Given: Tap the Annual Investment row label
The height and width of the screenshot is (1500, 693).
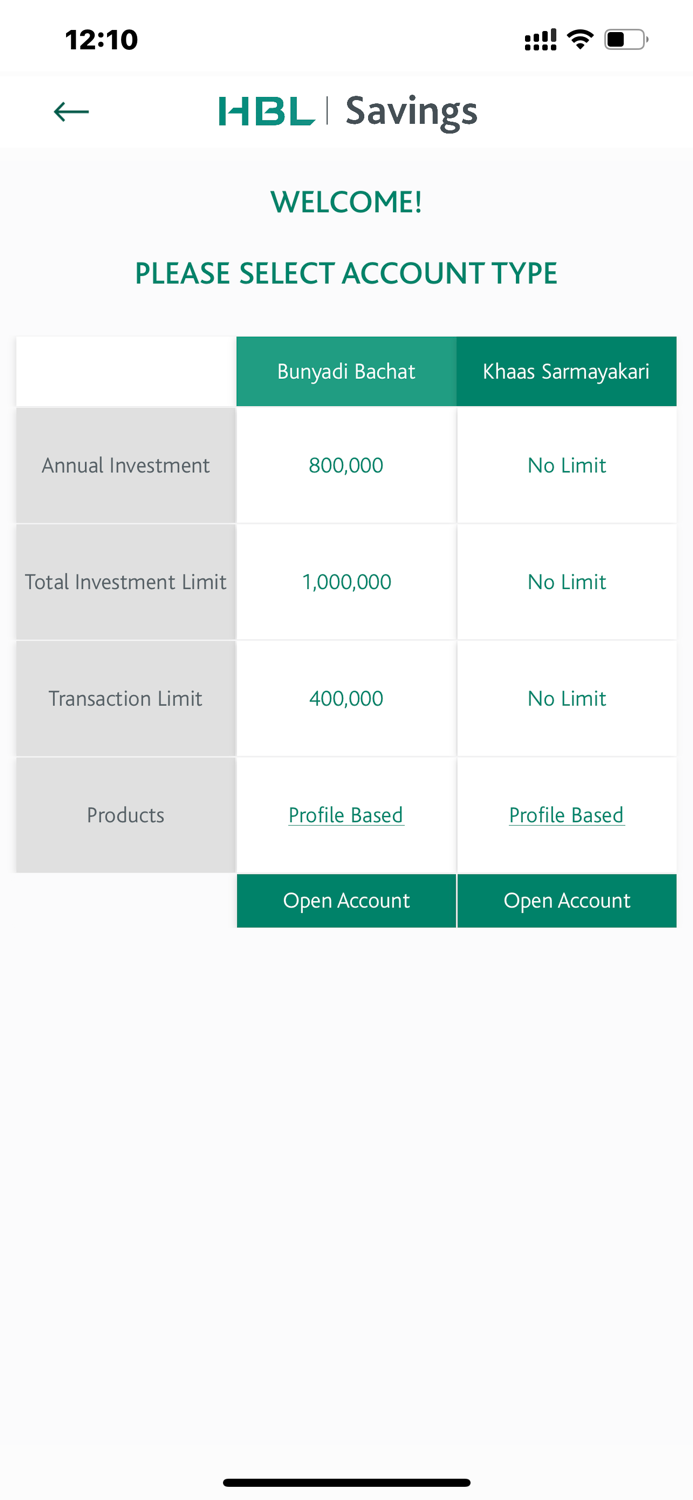Looking at the screenshot, I should (125, 465).
